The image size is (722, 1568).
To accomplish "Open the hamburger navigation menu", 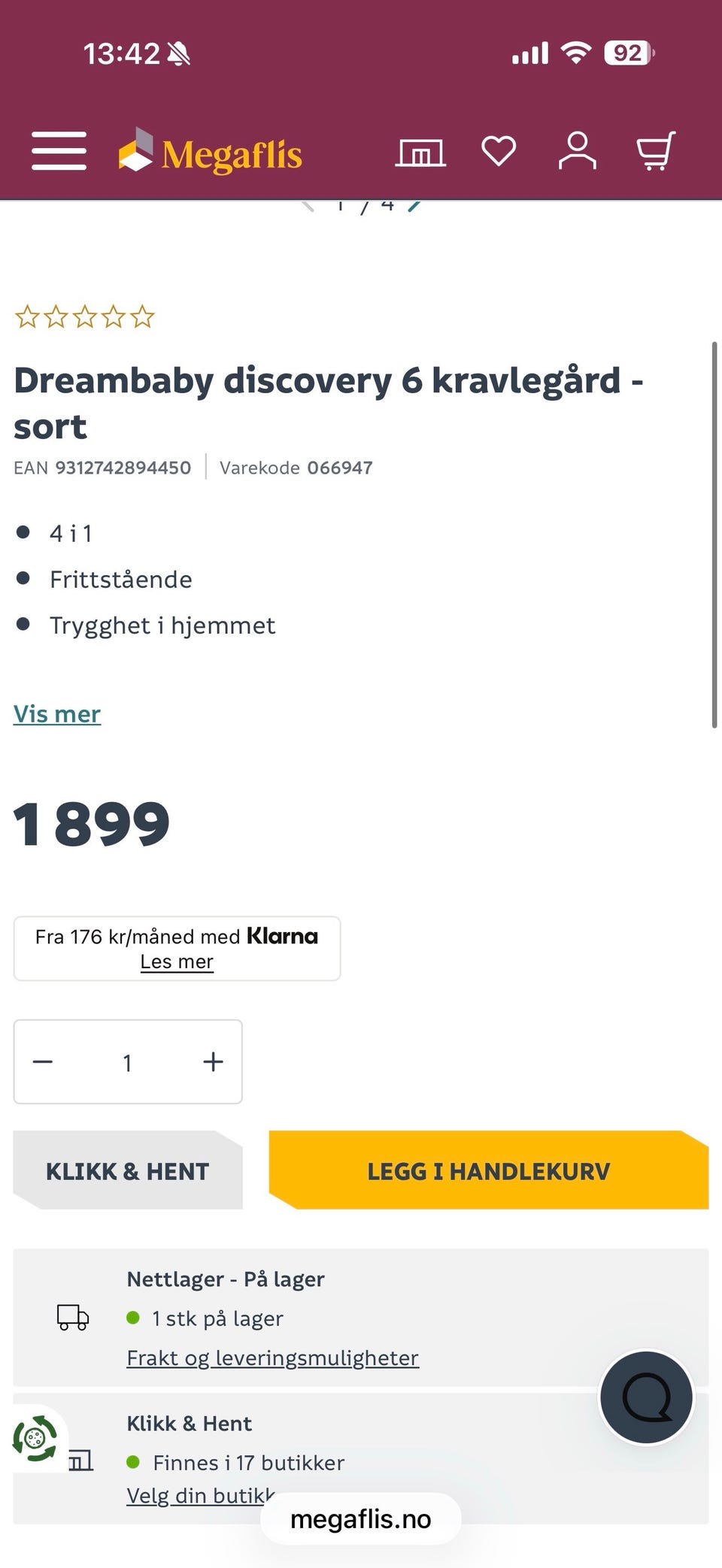I will 59,151.
